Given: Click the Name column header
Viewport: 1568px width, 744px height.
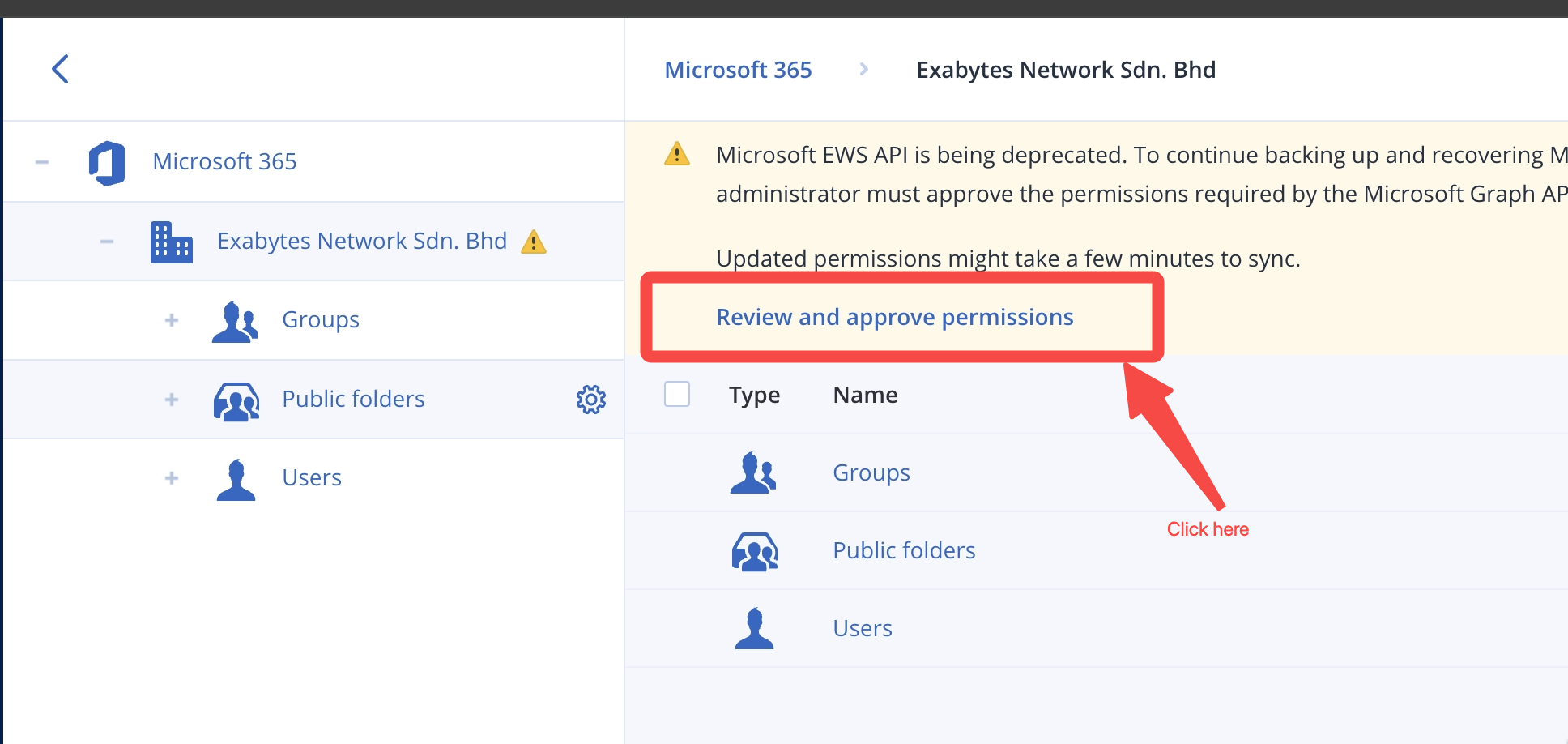Looking at the screenshot, I should pos(865,395).
